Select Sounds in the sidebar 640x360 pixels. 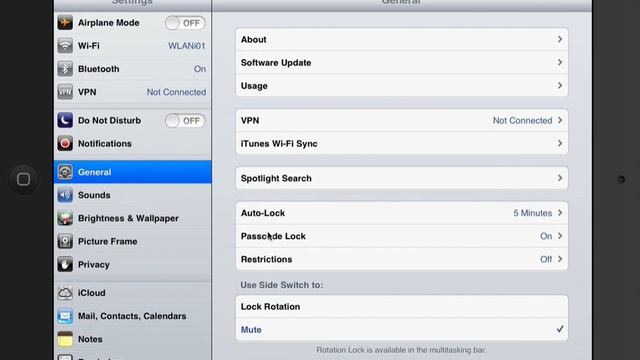(133, 195)
